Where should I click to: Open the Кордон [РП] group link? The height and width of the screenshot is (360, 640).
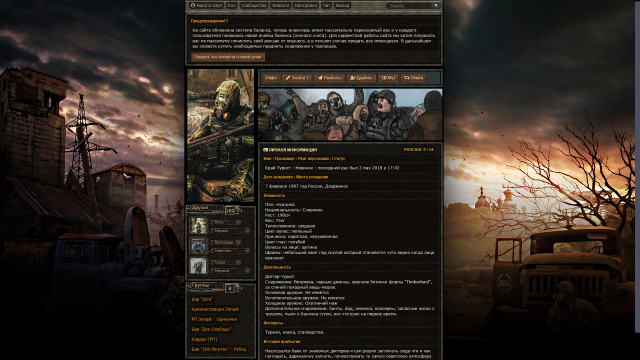click(x=204, y=339)
